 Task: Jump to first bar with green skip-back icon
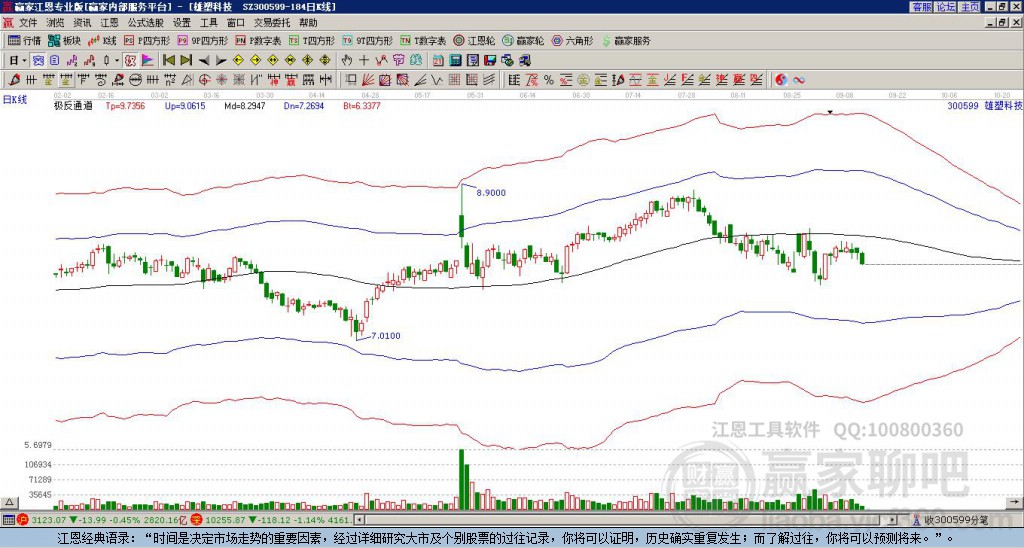coord(168,61)
